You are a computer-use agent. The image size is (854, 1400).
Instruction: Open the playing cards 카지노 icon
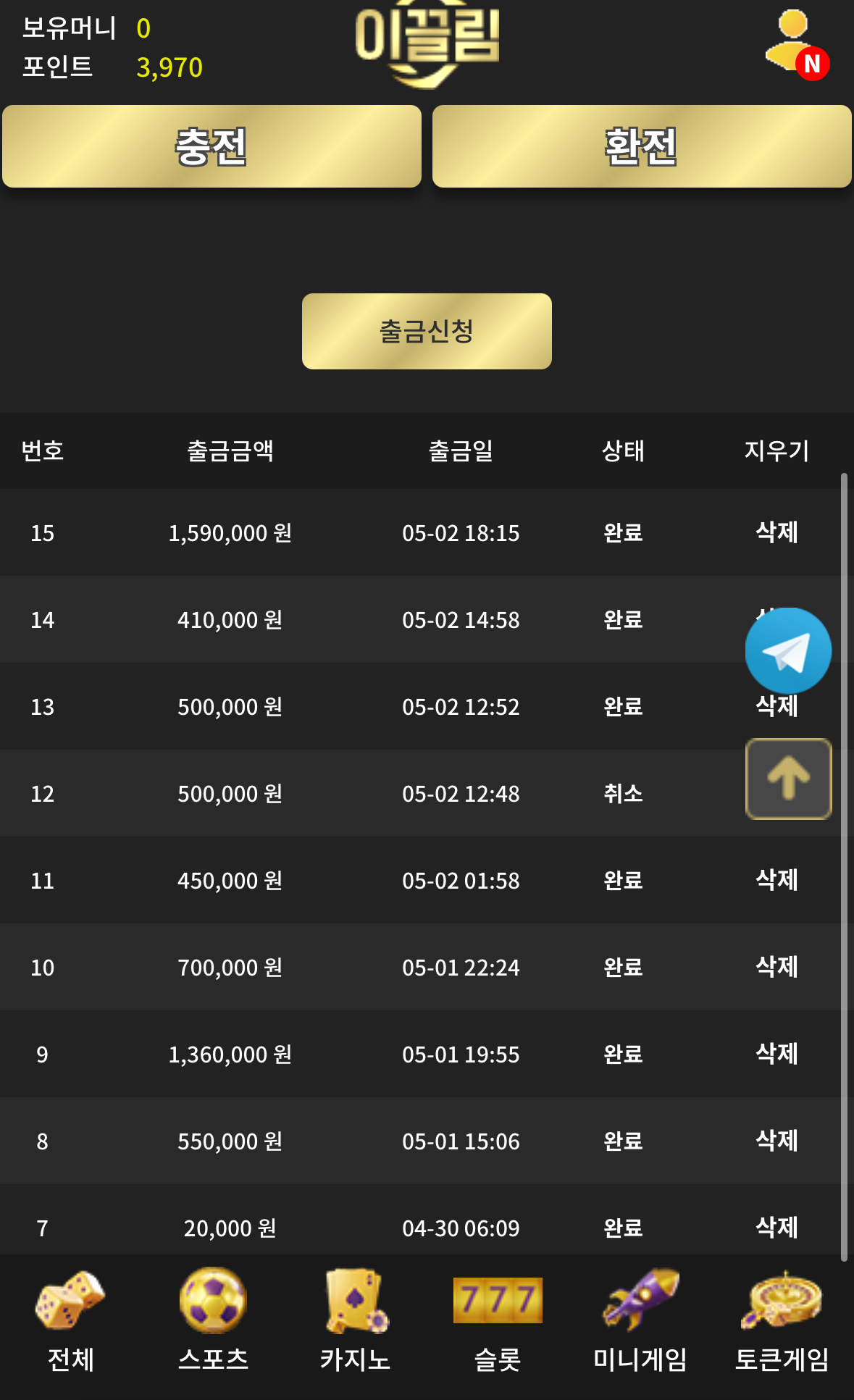click(x=356, y=1300)
